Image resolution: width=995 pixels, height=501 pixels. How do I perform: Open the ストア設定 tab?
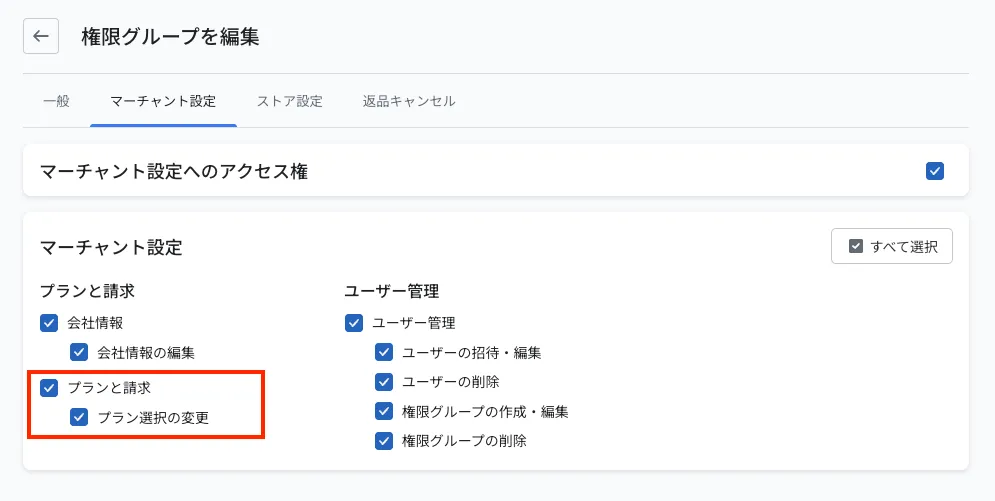tap(289, 101)
